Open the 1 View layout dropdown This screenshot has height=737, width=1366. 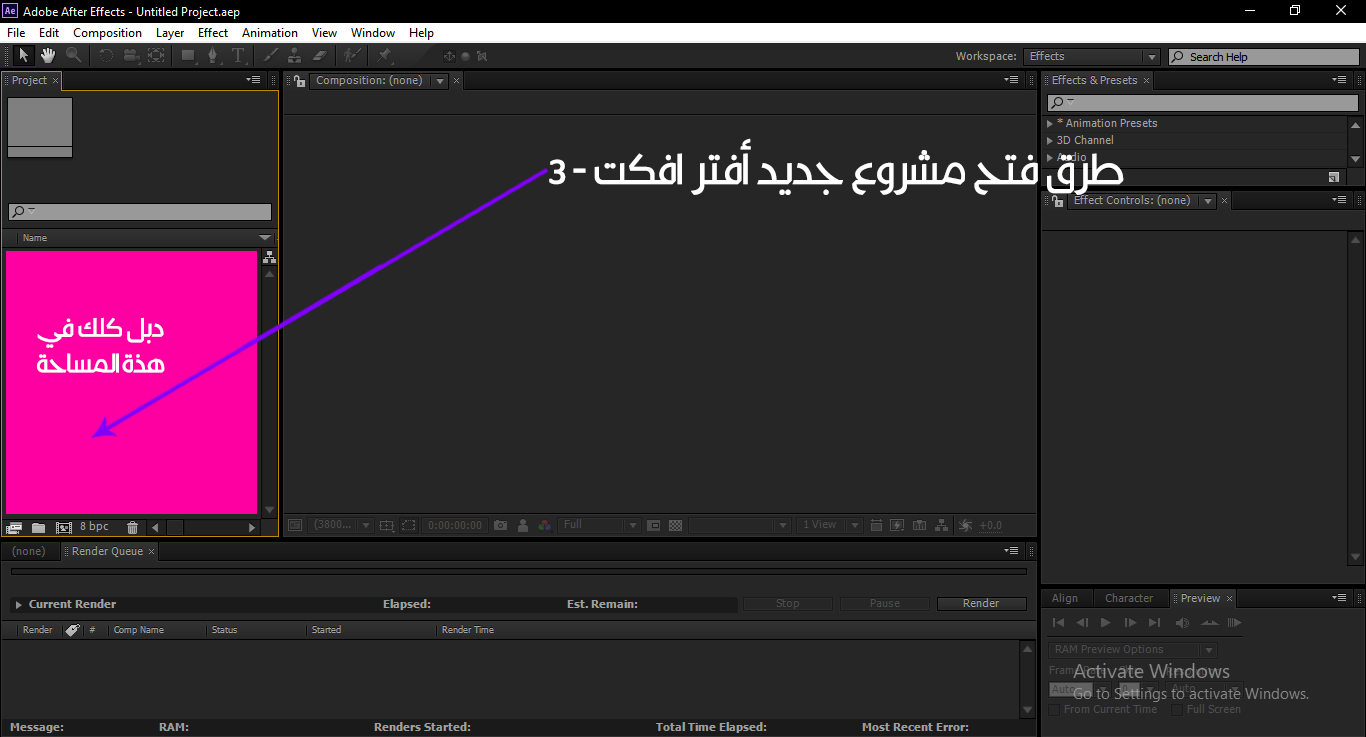click(830, 525)
